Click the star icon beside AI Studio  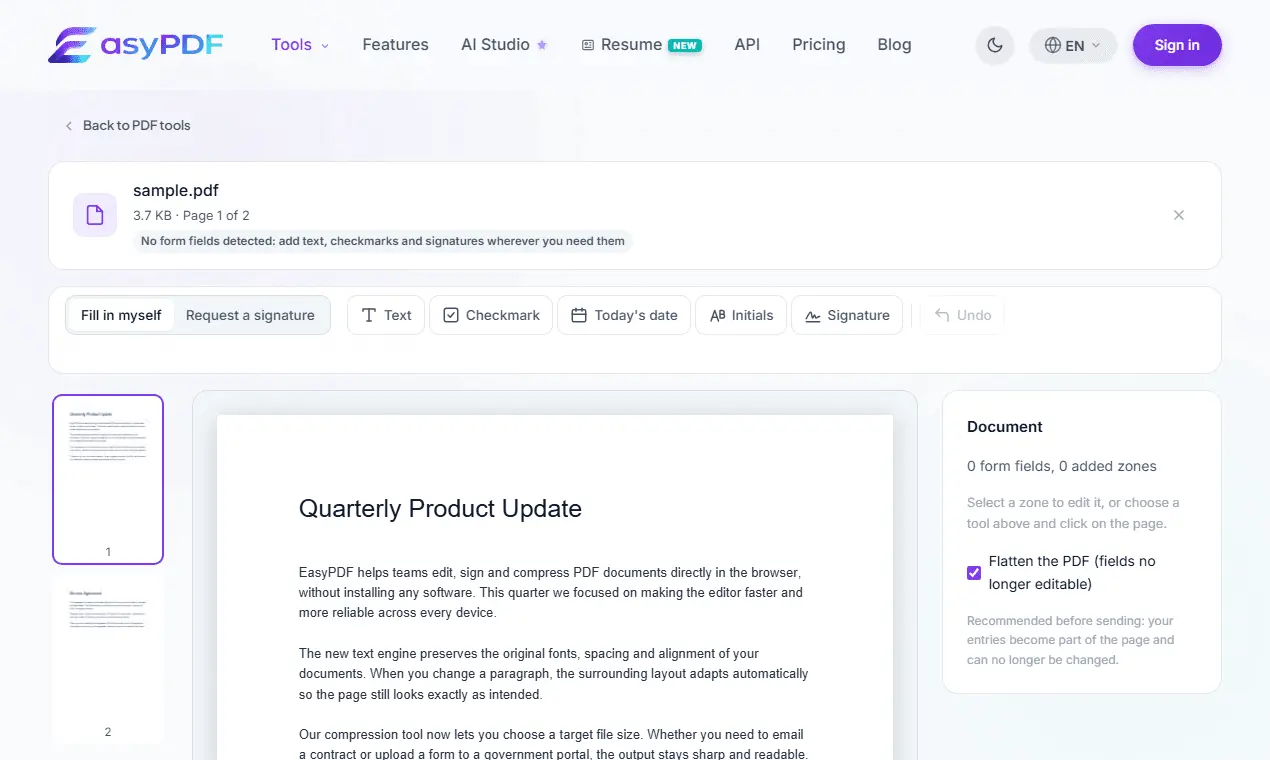pyautogui.click(x=542, y=45)
